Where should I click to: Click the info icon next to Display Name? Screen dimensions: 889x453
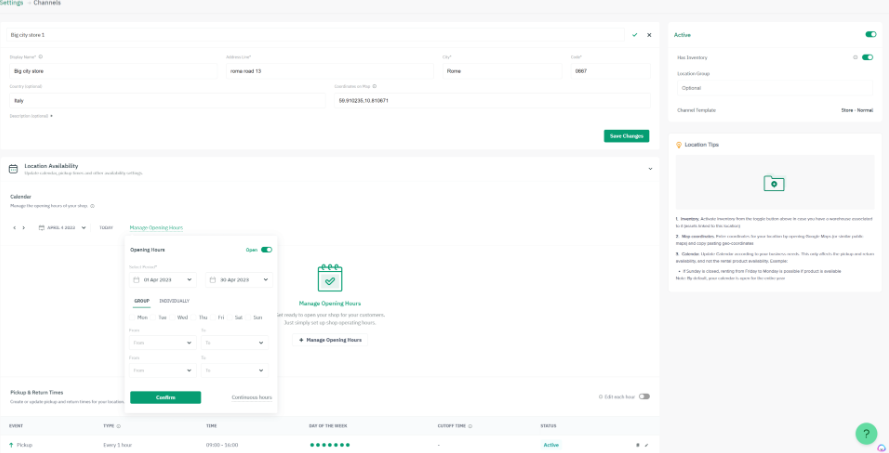(40, 57)
